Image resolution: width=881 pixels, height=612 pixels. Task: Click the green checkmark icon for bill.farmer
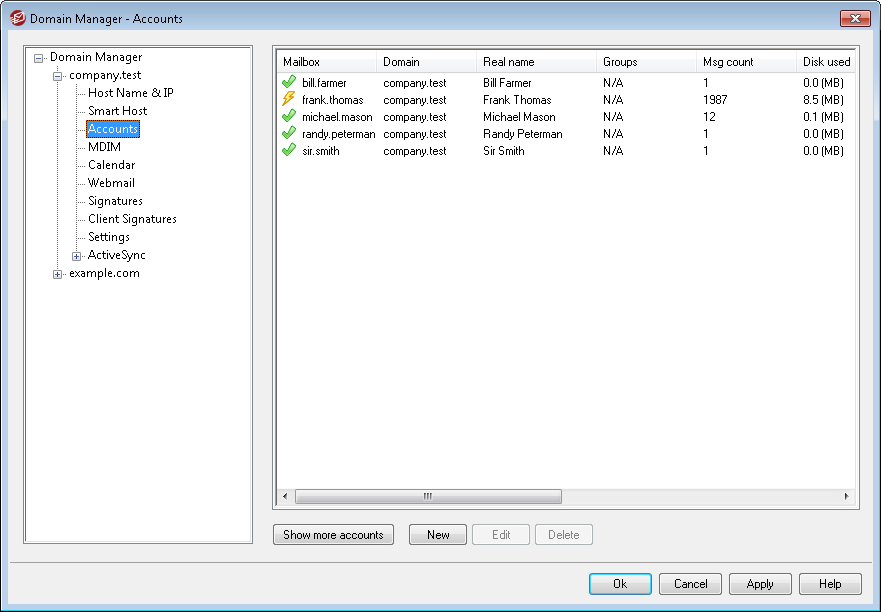(289, 83)
